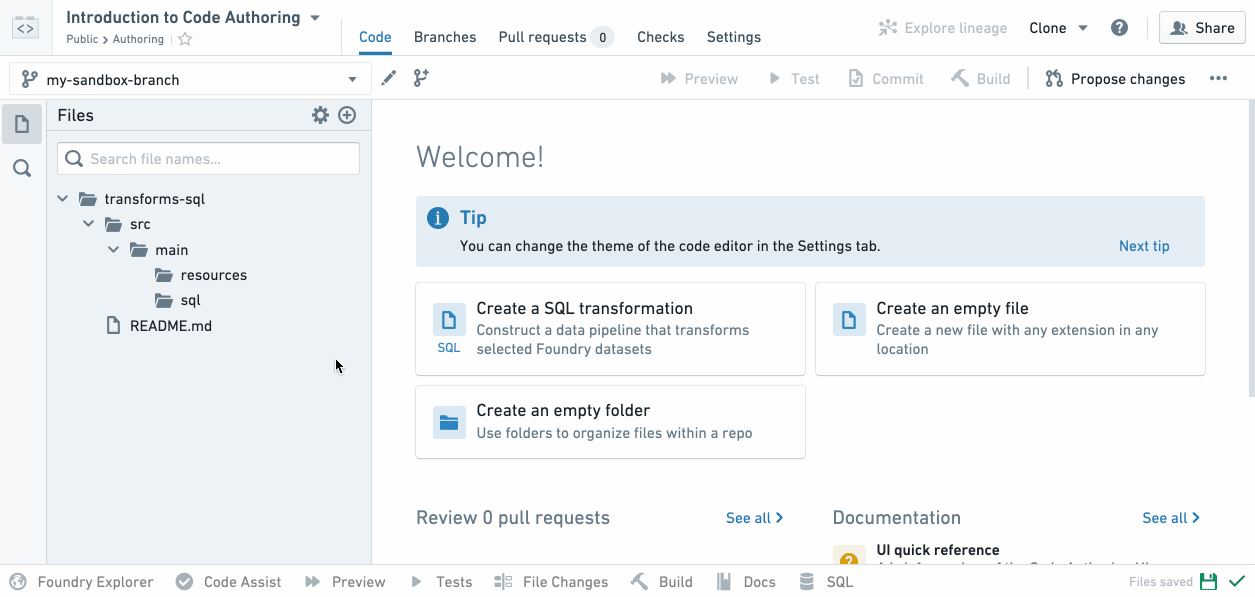Switch to the Branches tab

tap(445, 37)
